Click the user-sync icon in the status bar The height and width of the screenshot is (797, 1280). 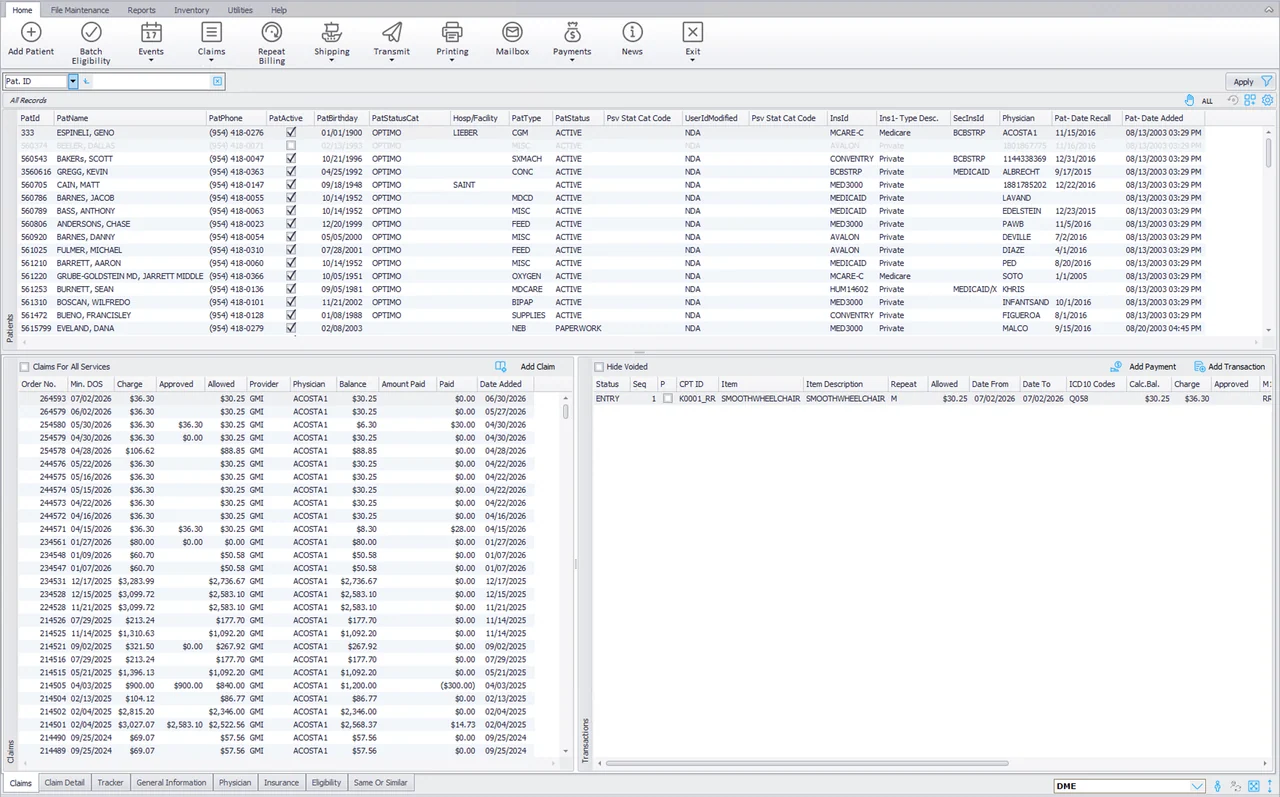pyautogui.click(x=1236, y=786)
